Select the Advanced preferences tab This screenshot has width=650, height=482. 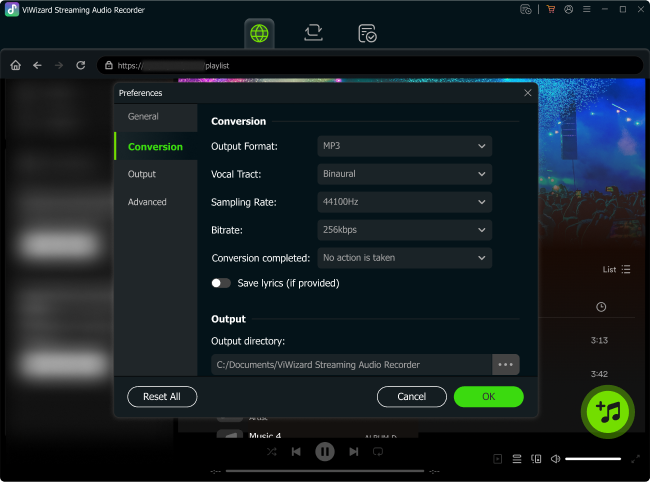(147, 202)
